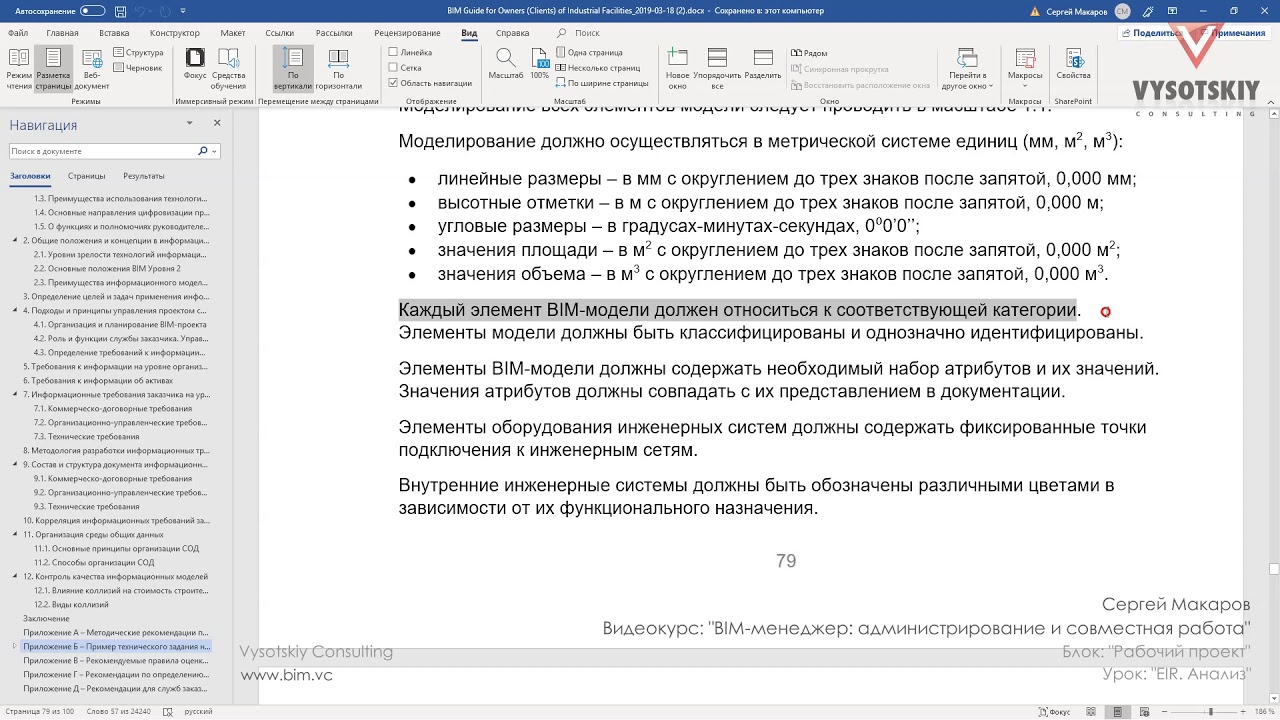This screenshot has width=1280, height=720.
Task: Select По горизонтали page movement
Action: pos(338,69)
